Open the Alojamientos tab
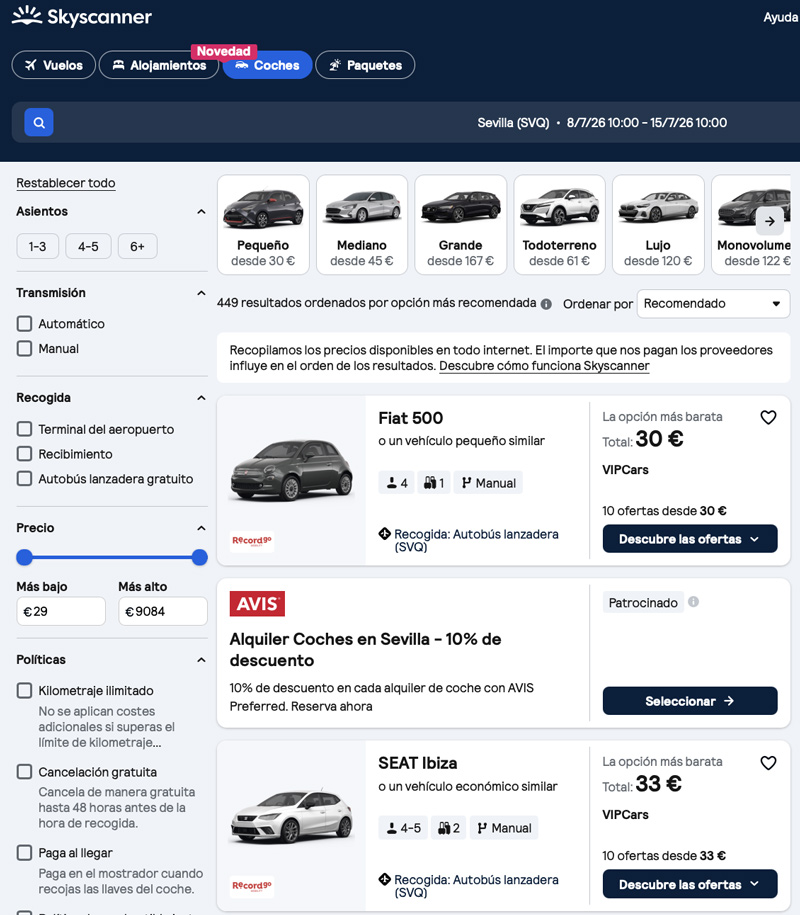 pyautogui.click(x=159, y=65)
